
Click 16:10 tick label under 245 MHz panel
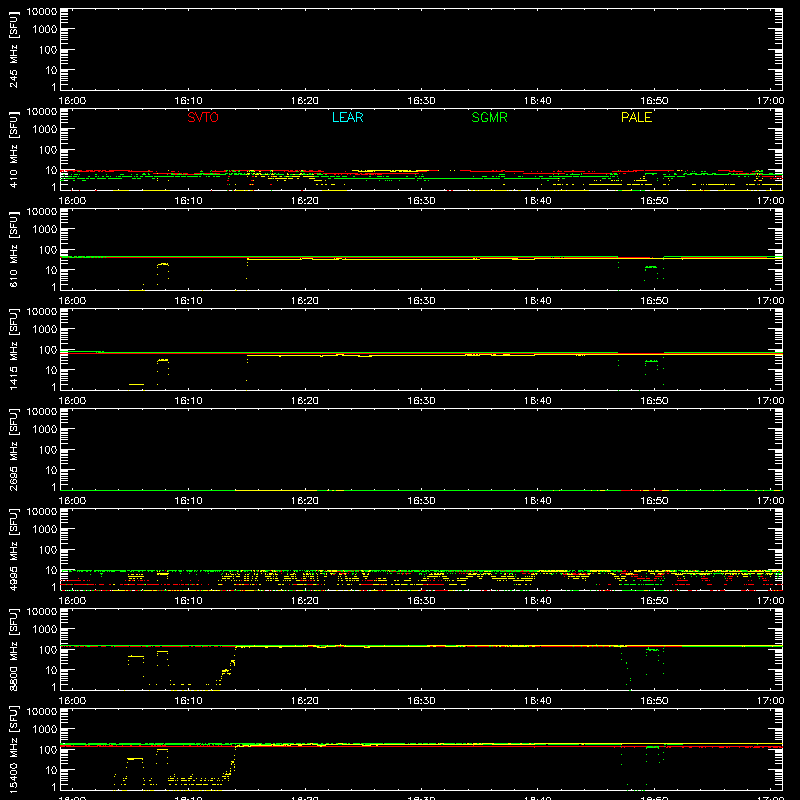pyautogui.click(x=188, y=101)
